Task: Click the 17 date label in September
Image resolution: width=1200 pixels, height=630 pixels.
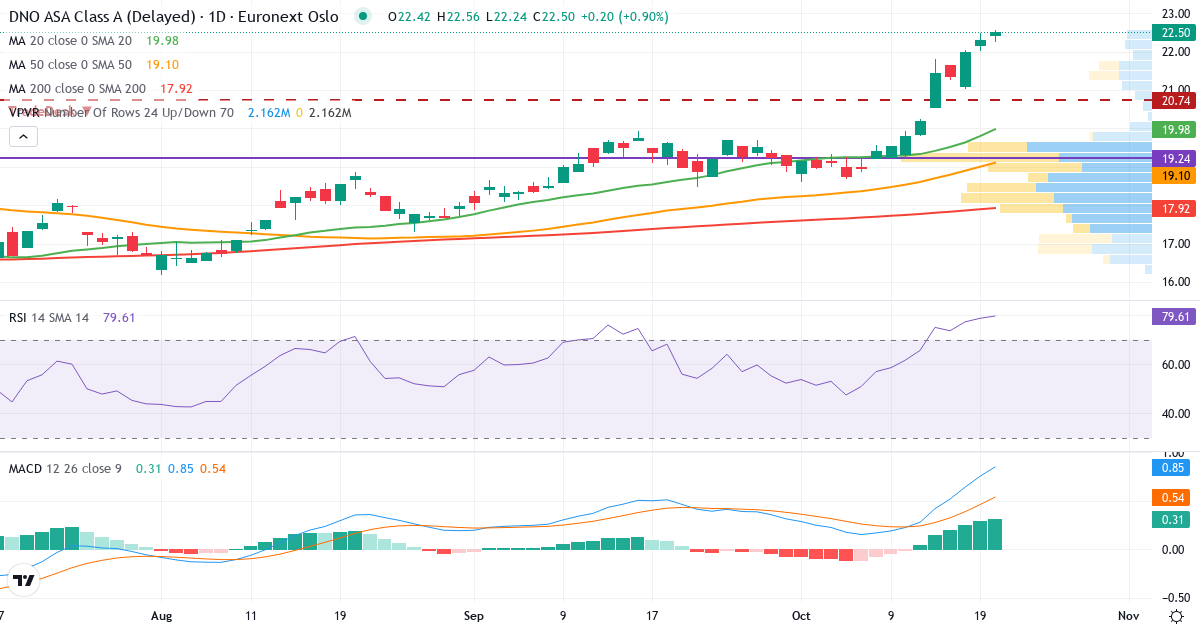Action: pyautogui.click(x=653, y=616)
